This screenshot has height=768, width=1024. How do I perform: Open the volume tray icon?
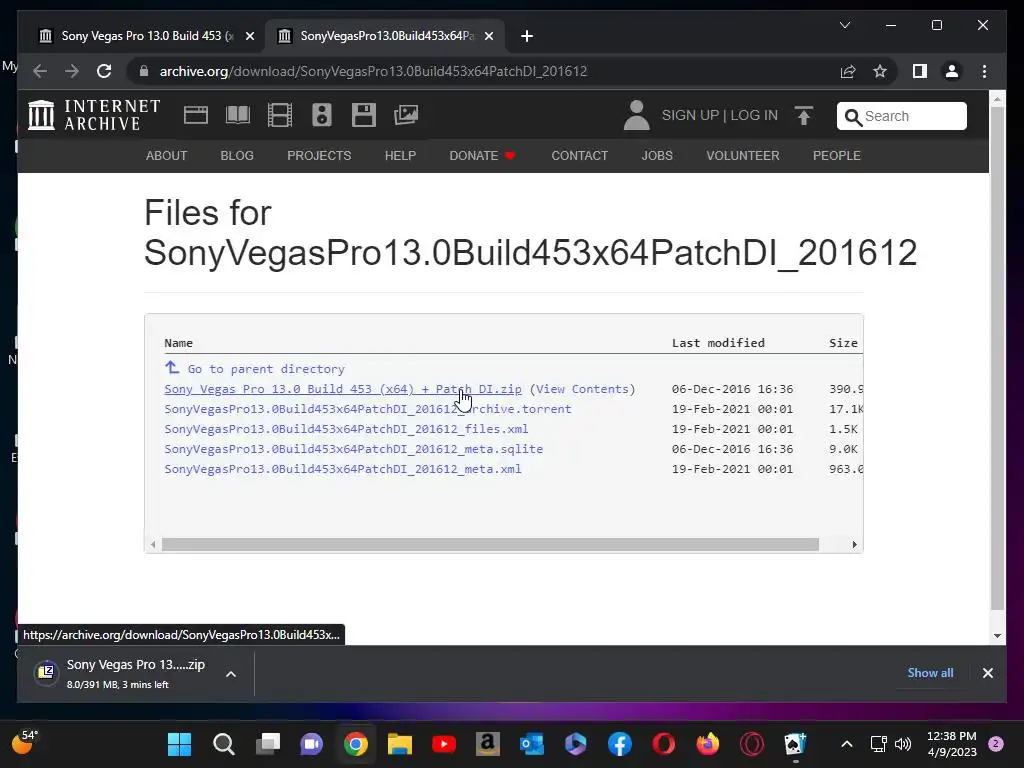[903, 744]
